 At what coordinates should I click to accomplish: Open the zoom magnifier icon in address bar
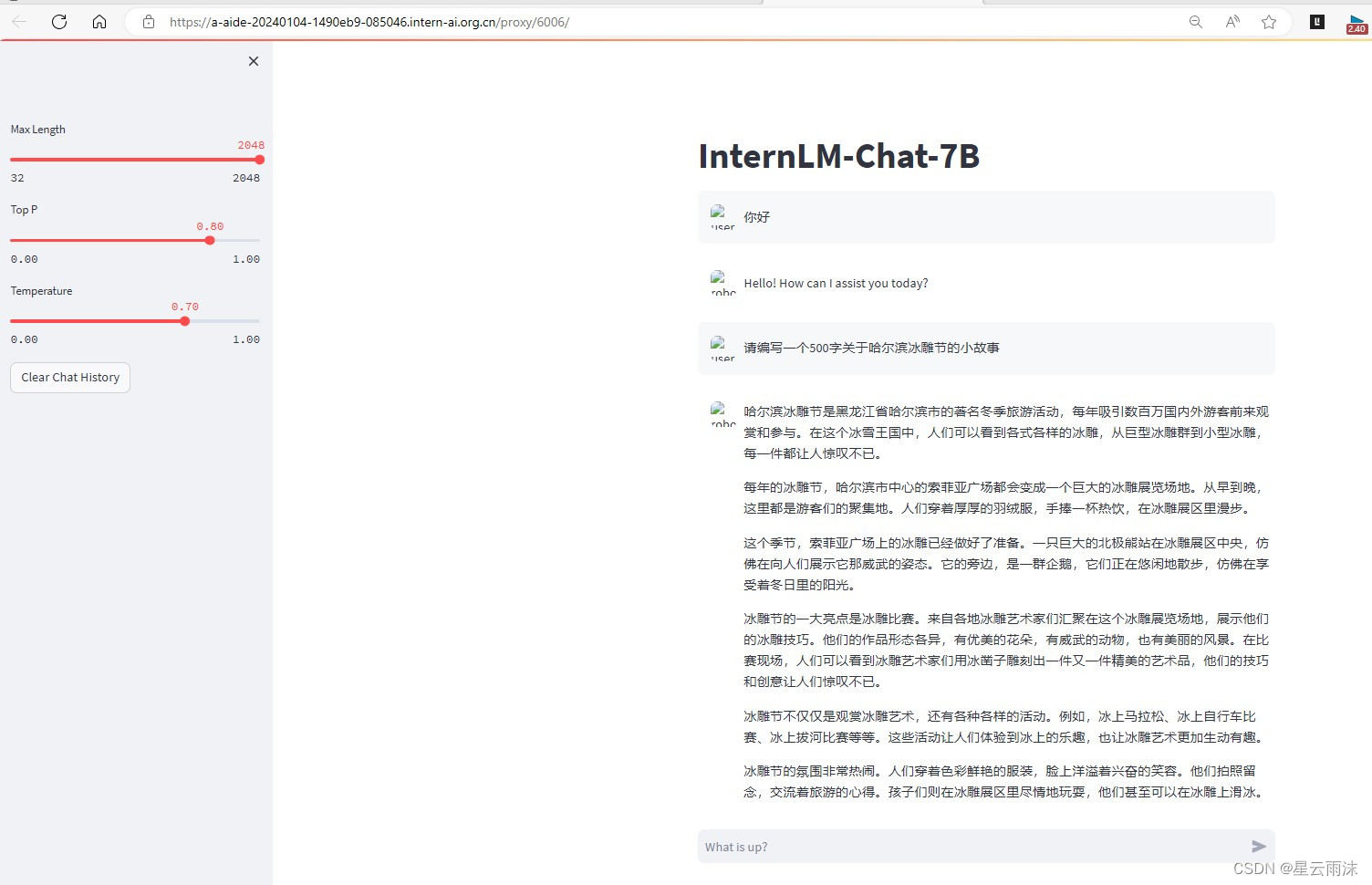(x=1195, y=22)
